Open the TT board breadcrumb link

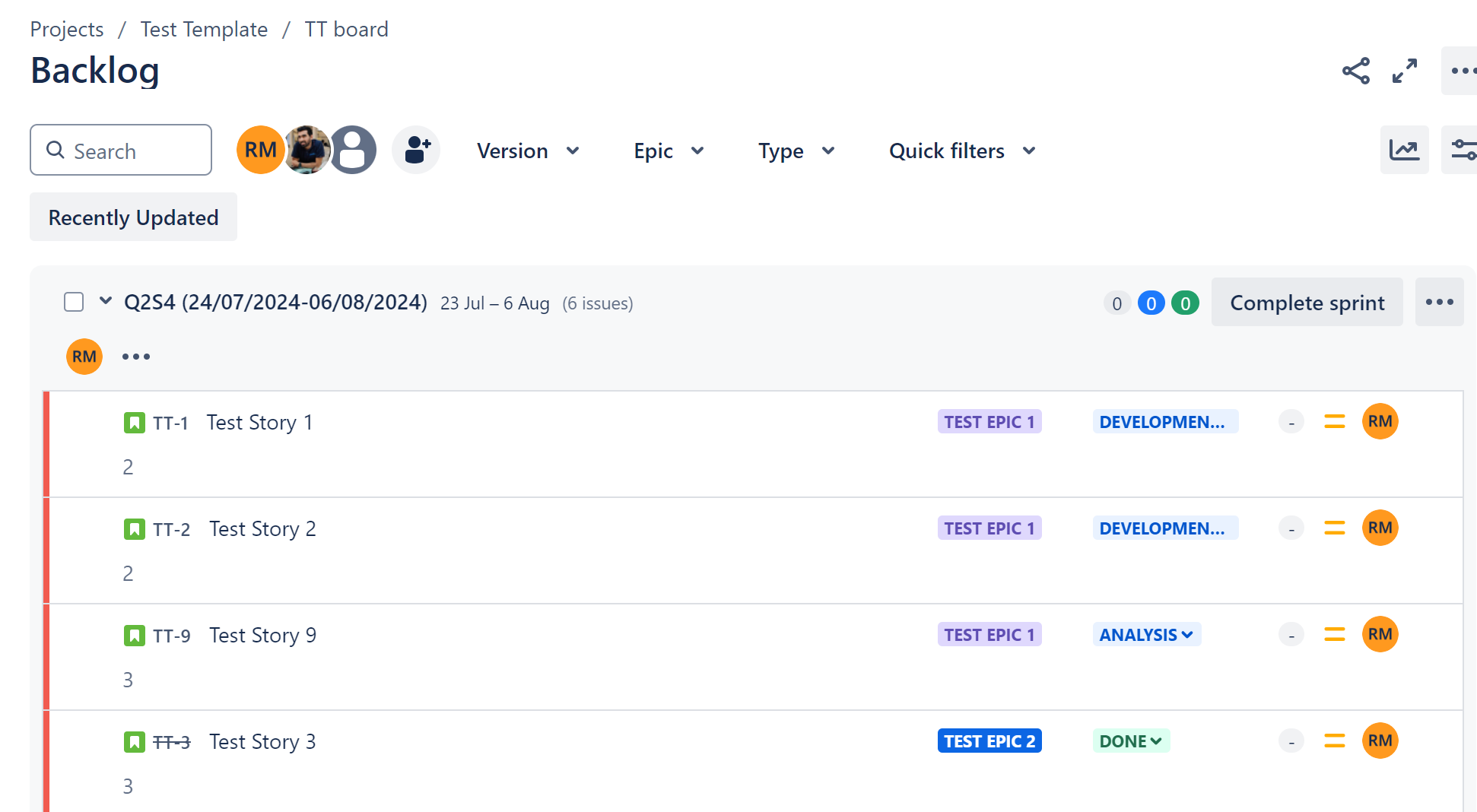coord(346,29)
